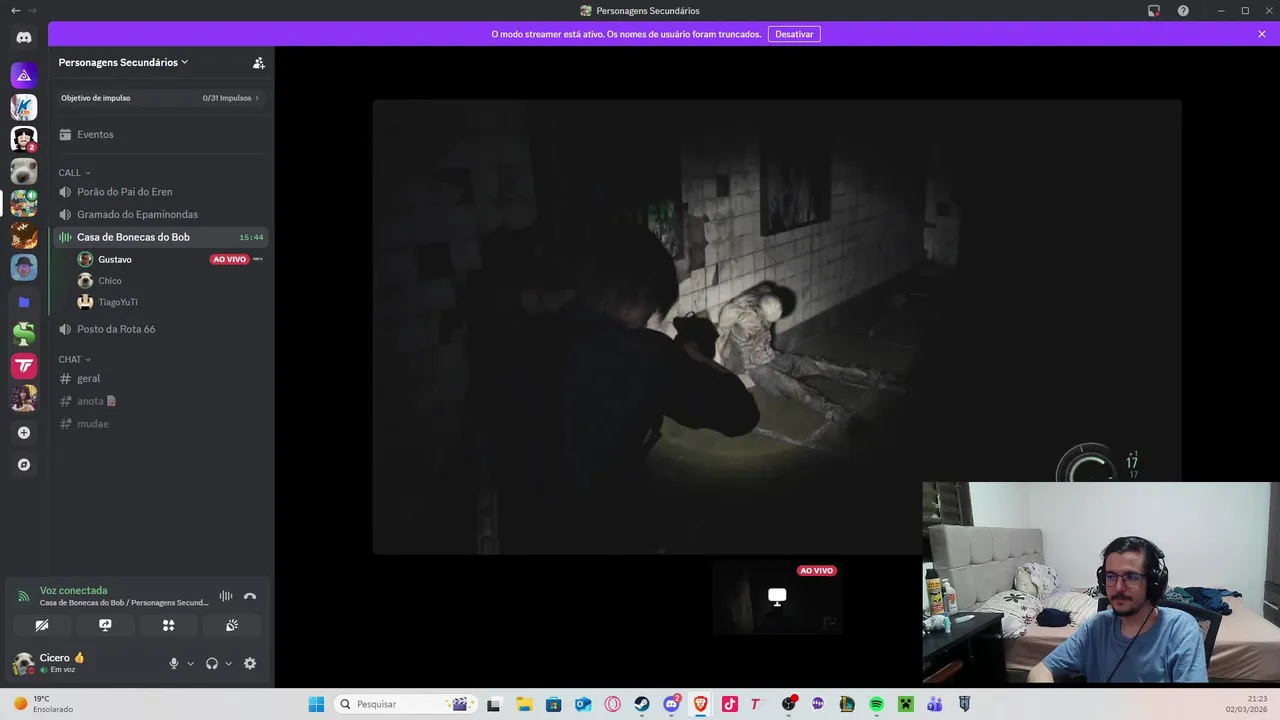This screenshot has height=720, width=1280.
Task: Open user settings gear
Action: pos(250,663)
